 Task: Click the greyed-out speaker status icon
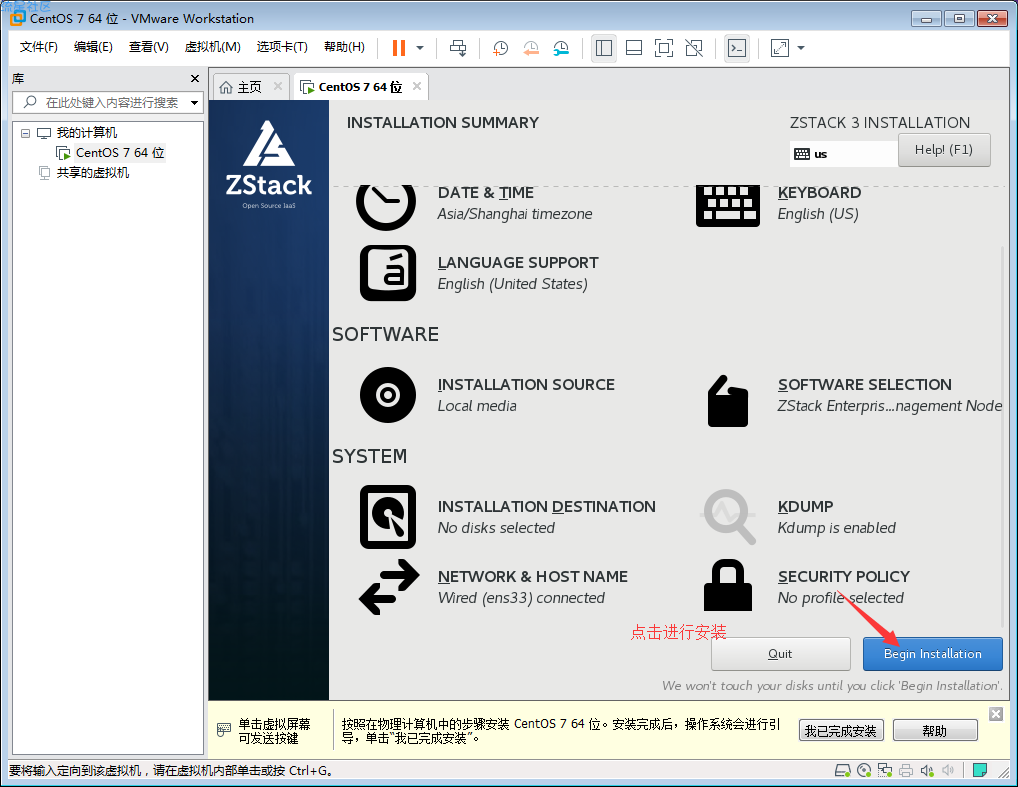tap(948, 771)
